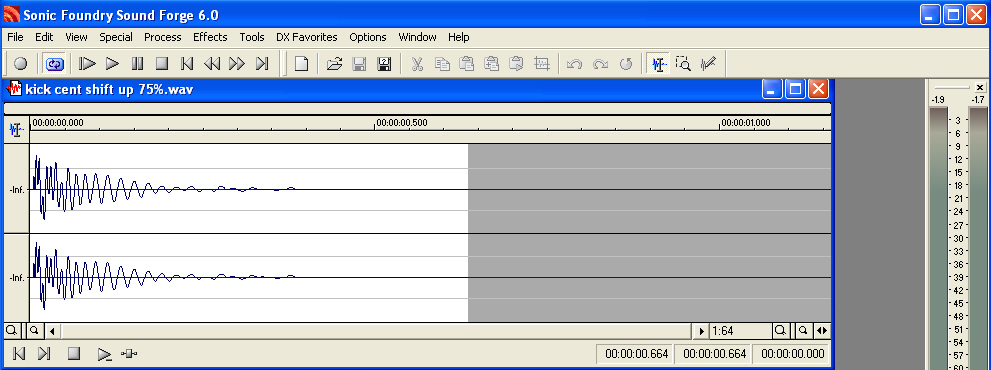The height and width of the screenshot is (370, 991).
Task: Click the Redo arrow icon
Action: 600,63
